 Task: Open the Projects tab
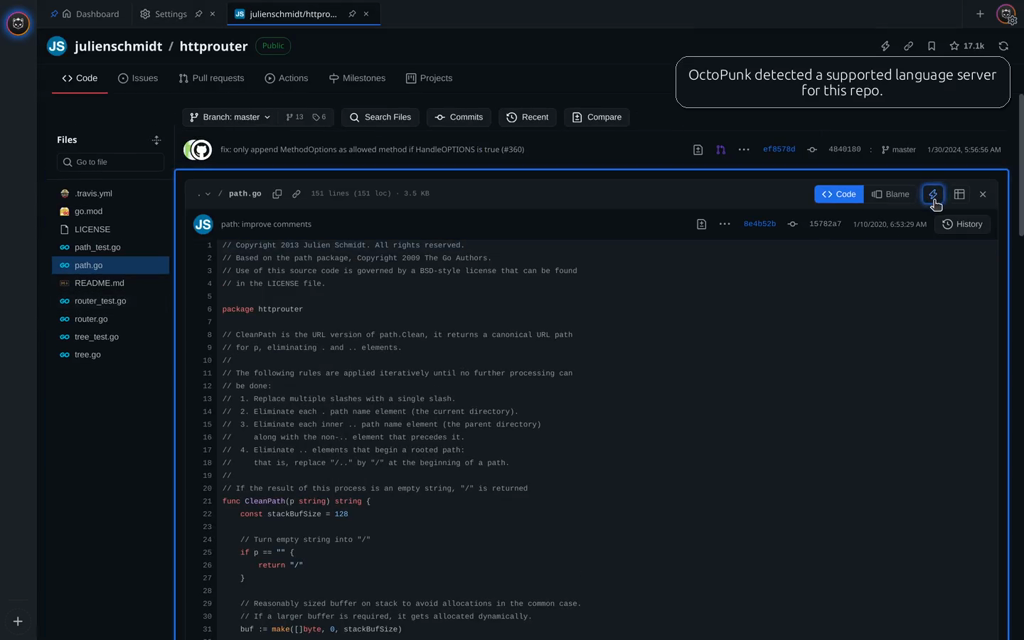428,78
